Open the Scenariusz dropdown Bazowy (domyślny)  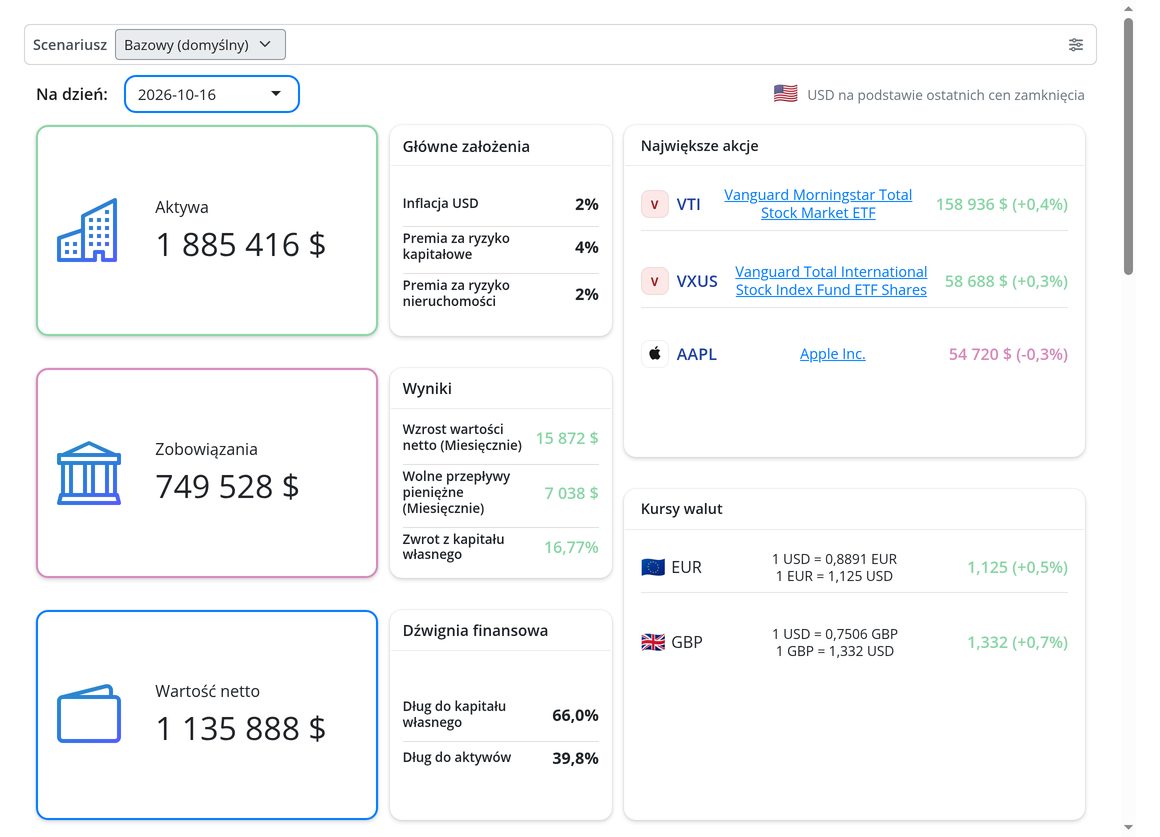click(200, 44)
